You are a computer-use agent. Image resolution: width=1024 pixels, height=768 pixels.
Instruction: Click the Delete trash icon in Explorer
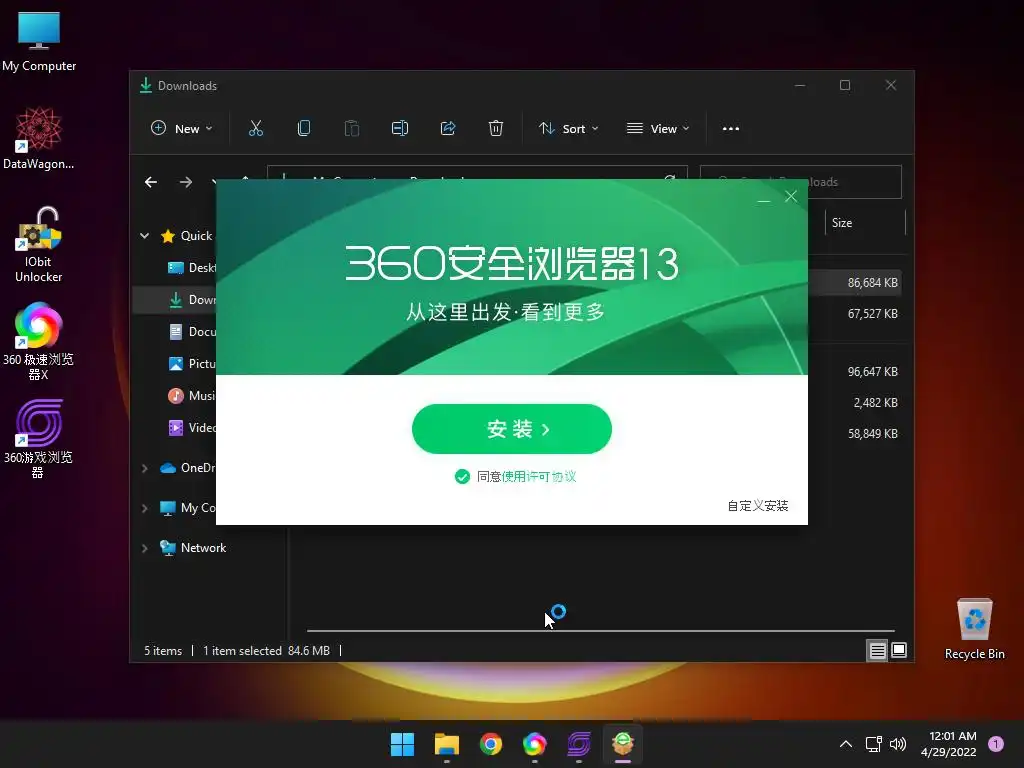tap(496, 129)
